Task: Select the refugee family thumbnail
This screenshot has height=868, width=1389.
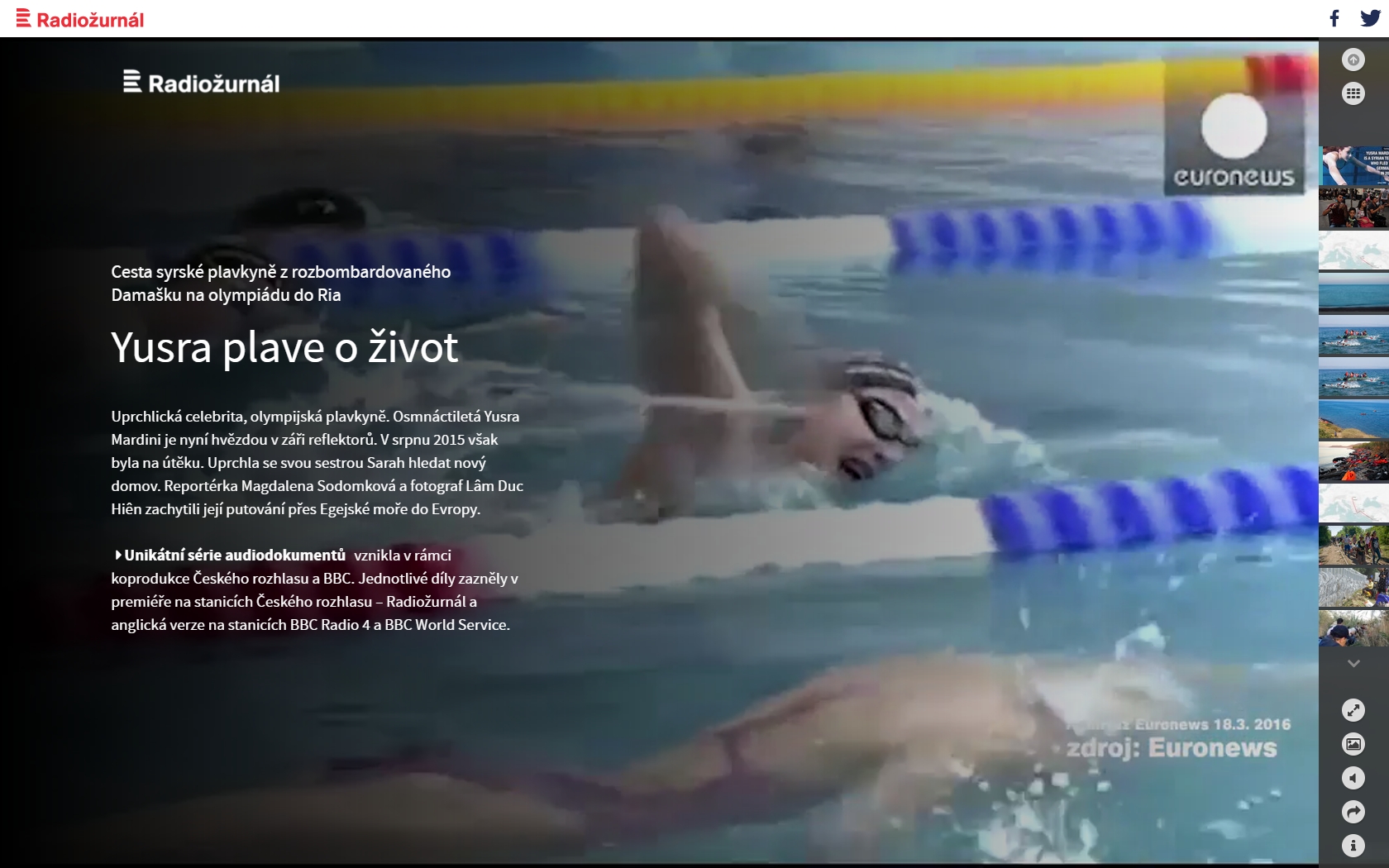Action: (x=1353, y=208)
